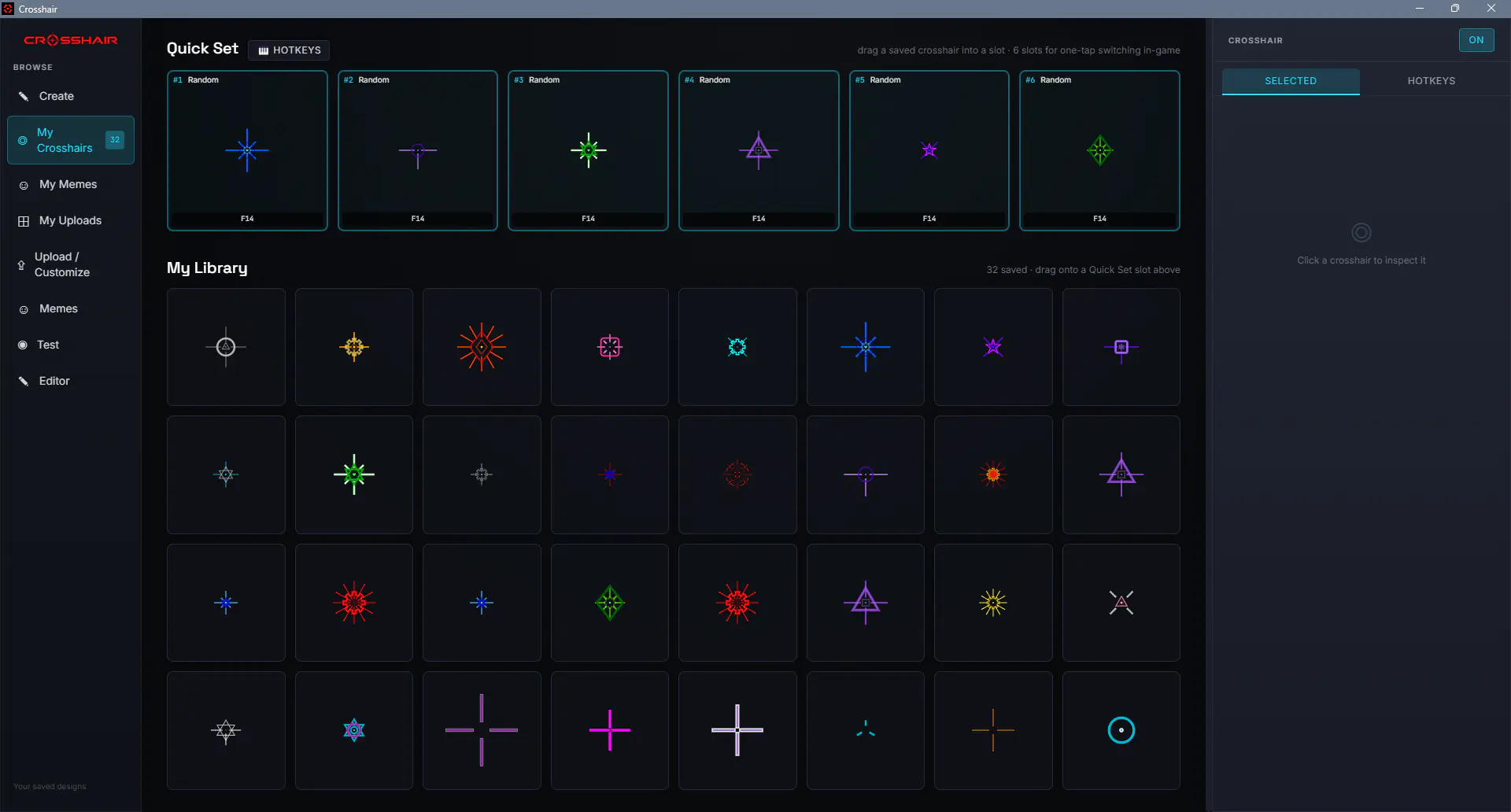Pick the dark red dotted circle crosshair
1511x812 pixels.
(737, 474)
